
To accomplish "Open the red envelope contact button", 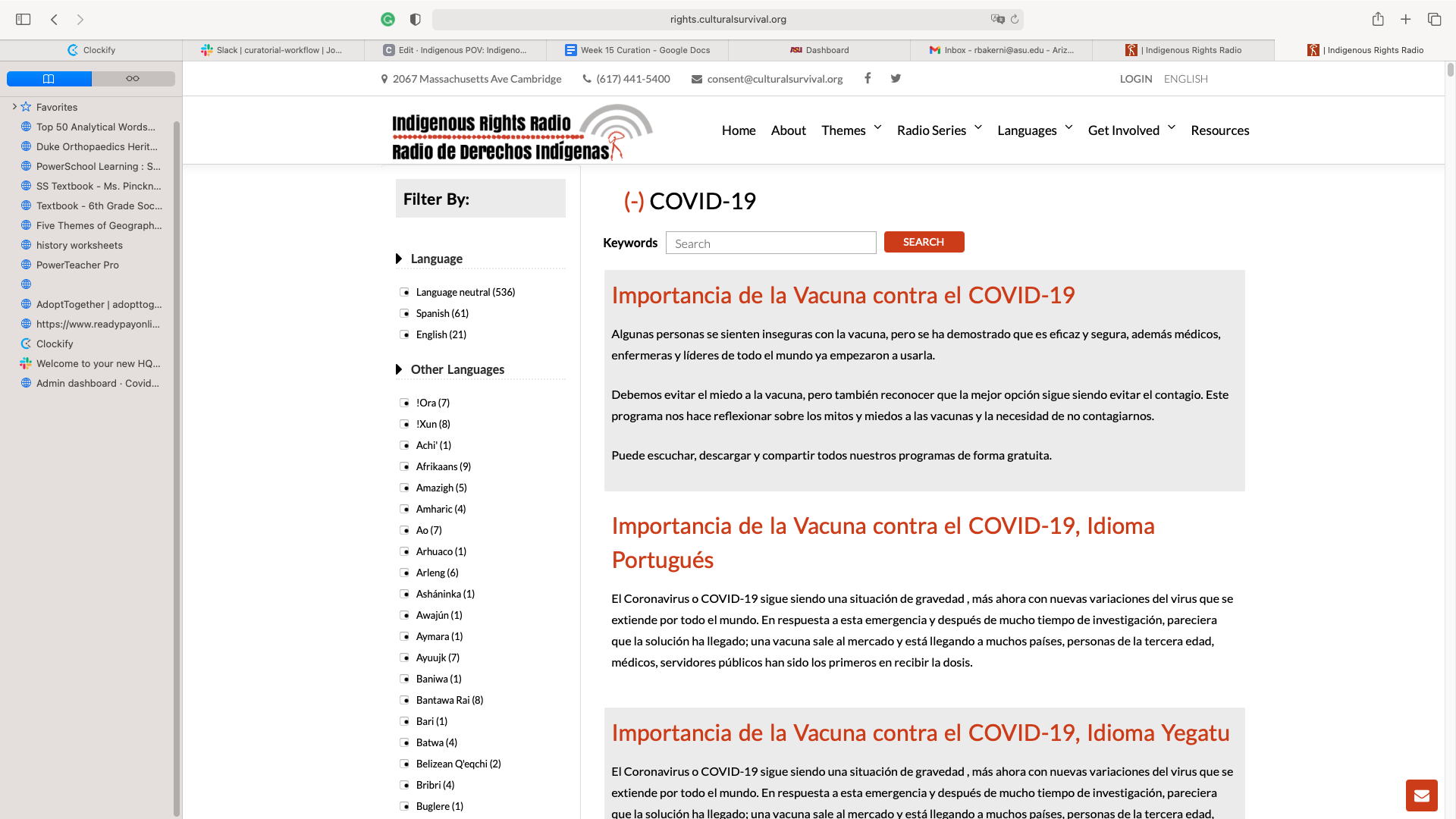I will point(1421,795).
